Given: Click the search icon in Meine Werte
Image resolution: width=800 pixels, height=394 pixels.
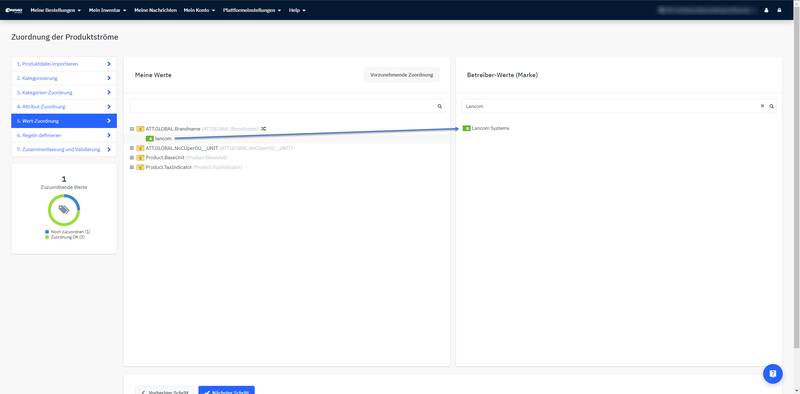Looking at the screenshot, I should [439, 106].
